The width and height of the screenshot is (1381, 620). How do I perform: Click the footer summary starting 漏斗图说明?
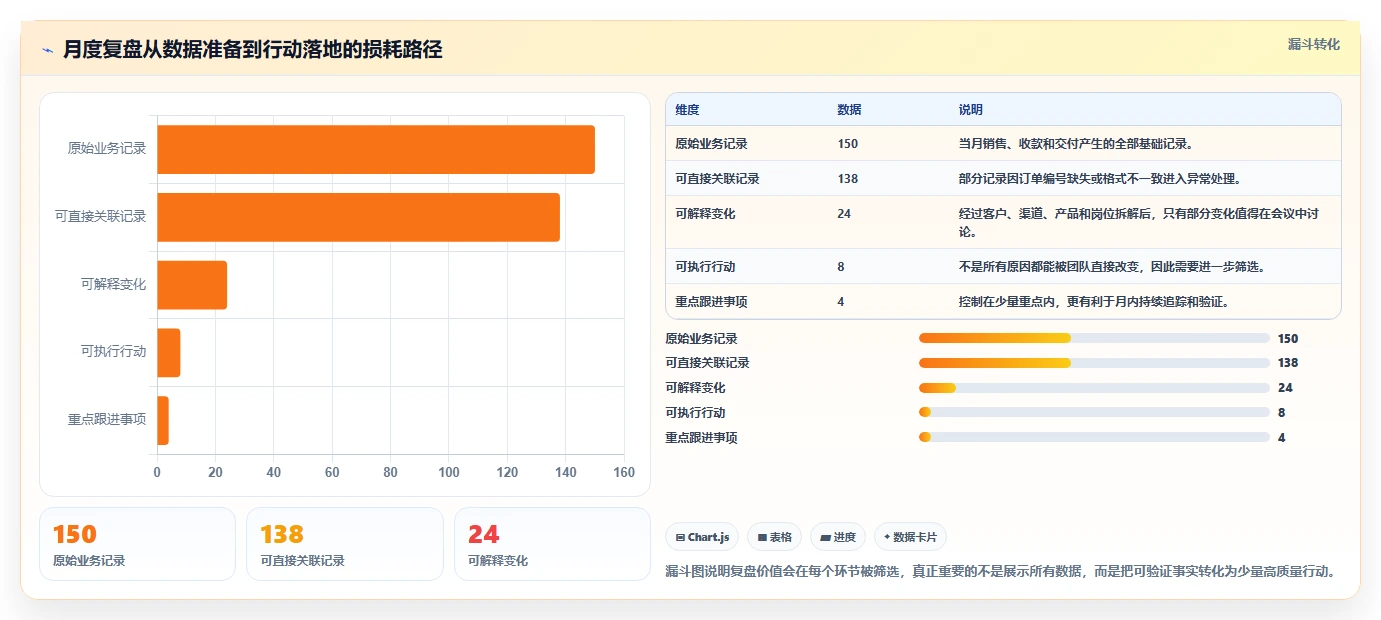tap(1000, 572)
